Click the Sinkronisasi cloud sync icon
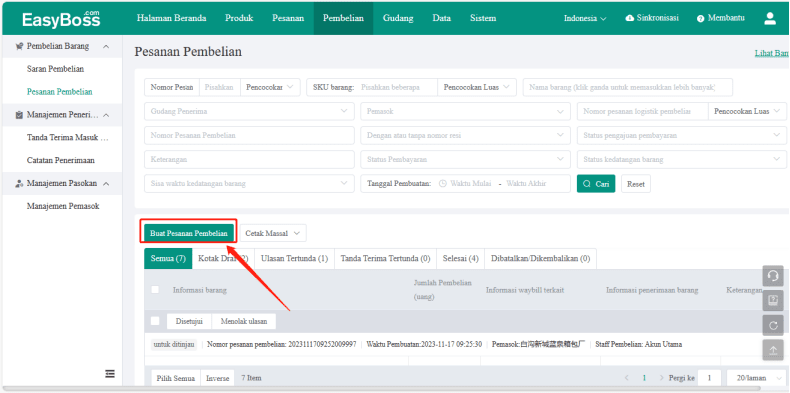The image size is (790, 393). (629, 18)
